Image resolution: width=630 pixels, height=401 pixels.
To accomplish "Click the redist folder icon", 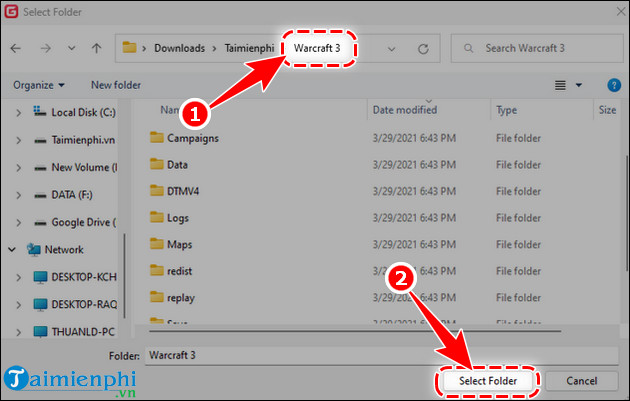I will 157,270.
